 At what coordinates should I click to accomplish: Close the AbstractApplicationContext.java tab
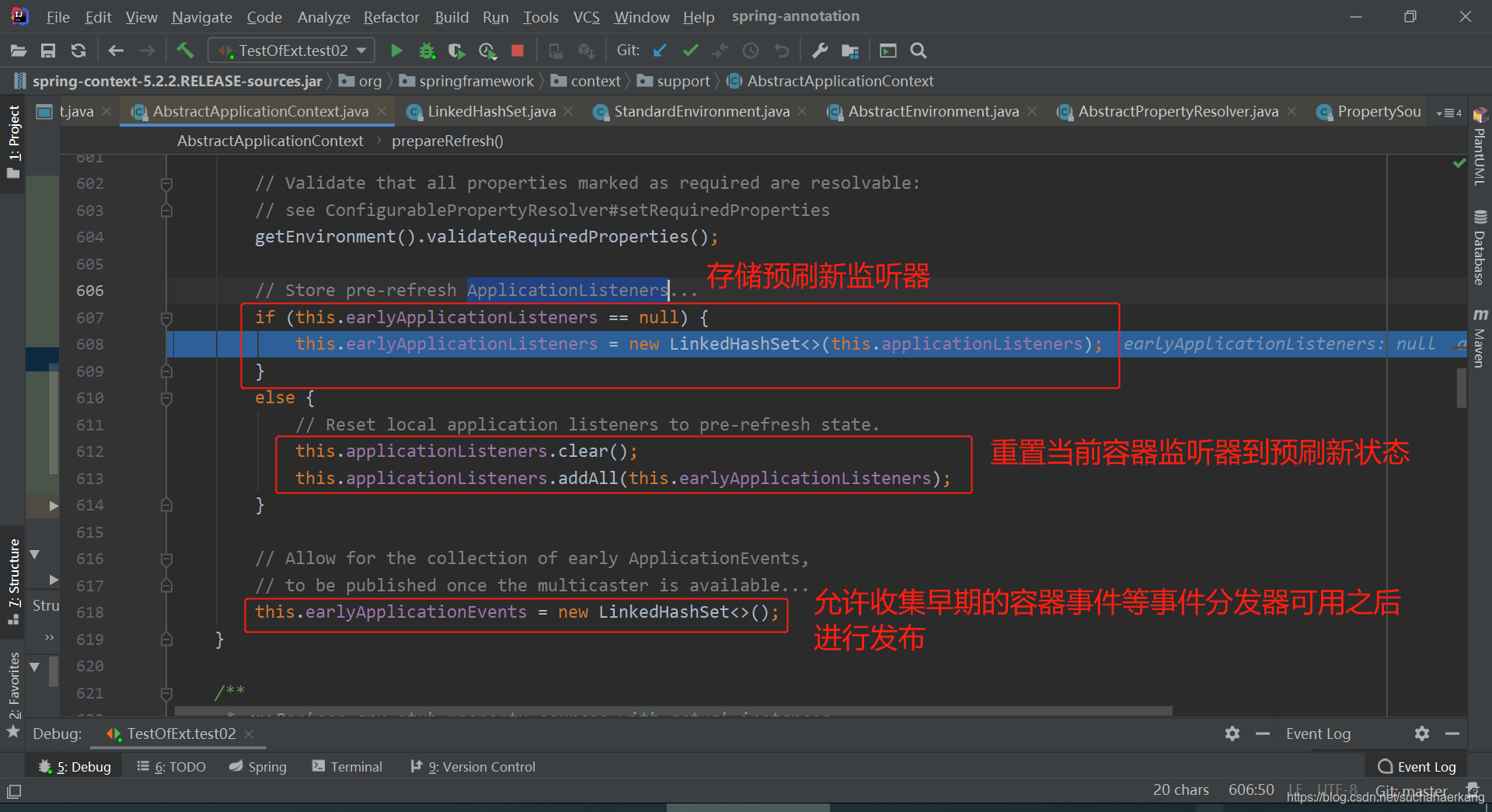382,112
